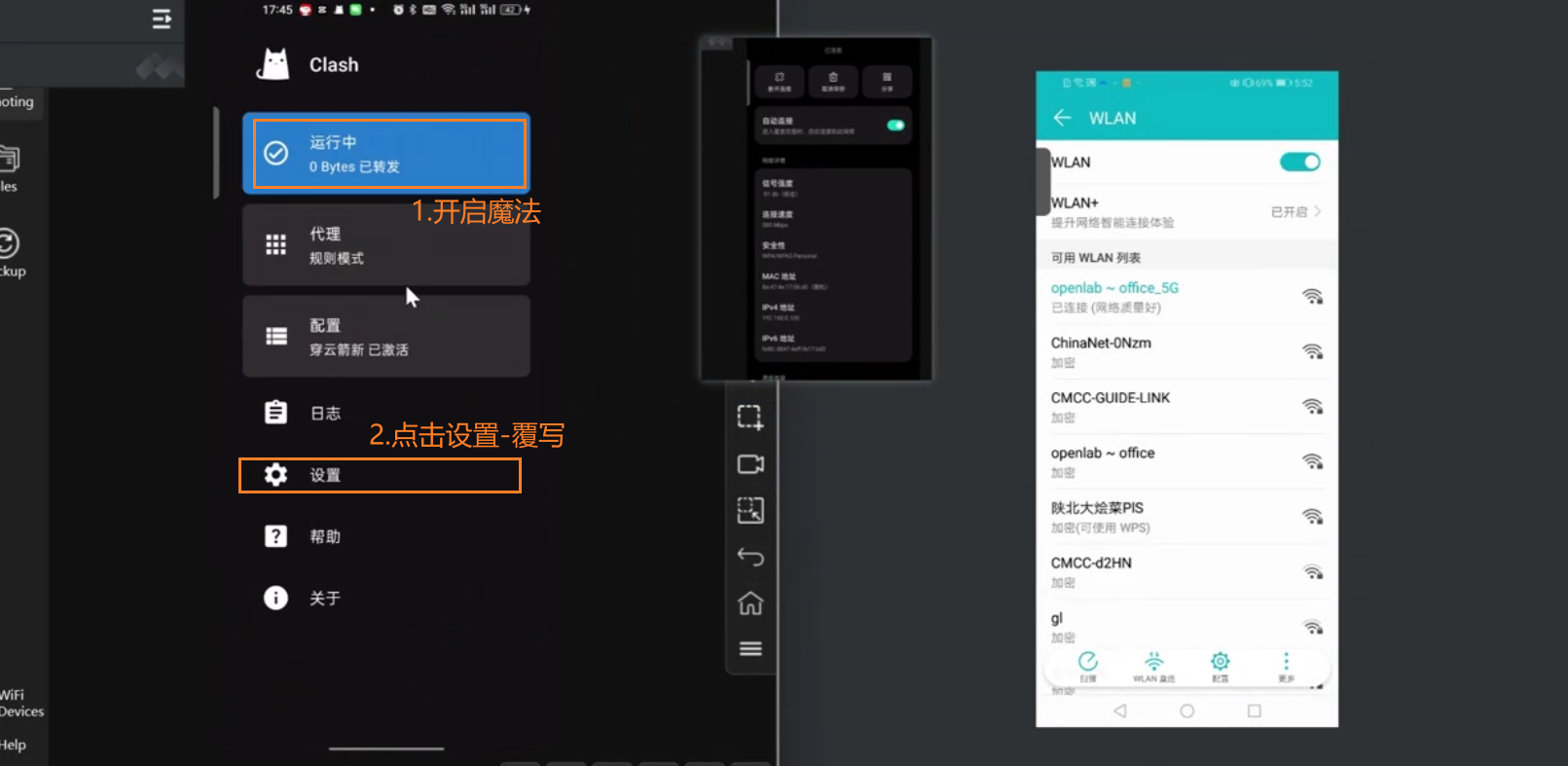Image resolution: width=1568 pixels, height=766 pixels.
Task: Select openlab ~ office_5G network
Action: tap(1186, 297)
